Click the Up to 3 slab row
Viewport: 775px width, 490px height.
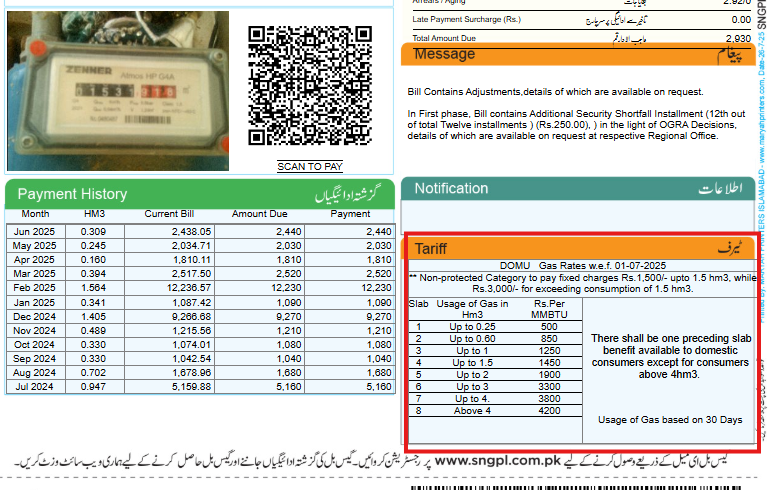[x=495, y=387]
